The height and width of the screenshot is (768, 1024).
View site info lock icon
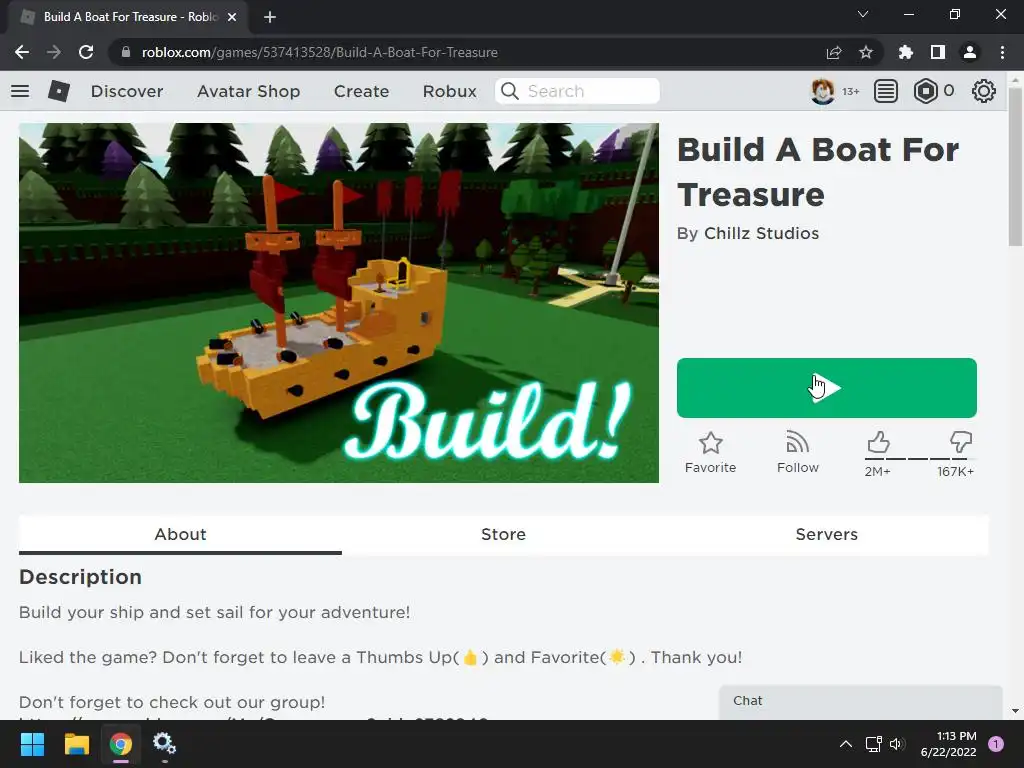pyautogui.click(x=126, y=52)
